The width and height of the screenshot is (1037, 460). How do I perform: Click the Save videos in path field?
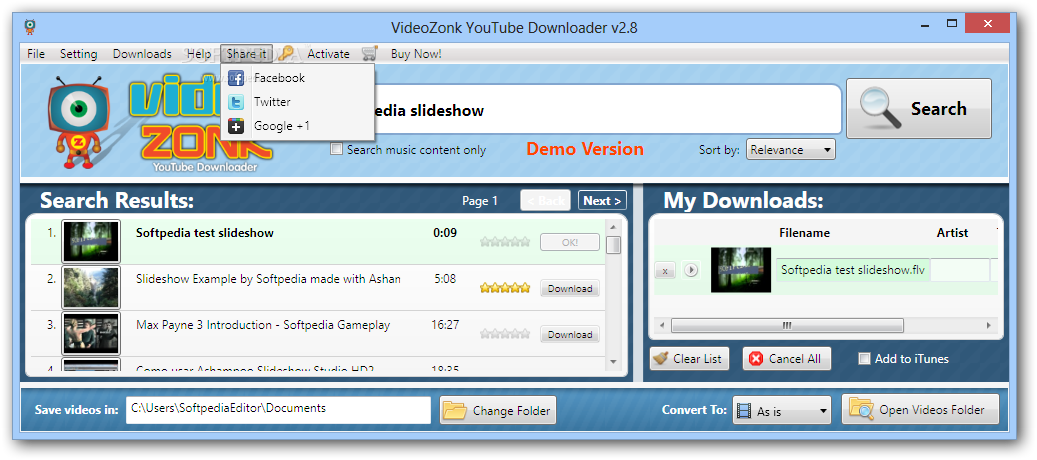click(278, 409)
